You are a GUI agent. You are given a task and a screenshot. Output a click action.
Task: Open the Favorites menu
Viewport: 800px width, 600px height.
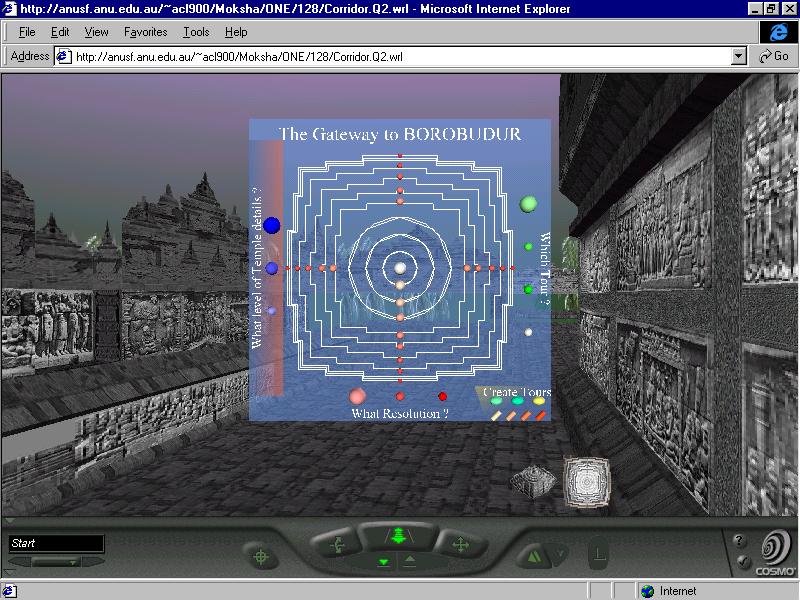[x=145, y=32]
